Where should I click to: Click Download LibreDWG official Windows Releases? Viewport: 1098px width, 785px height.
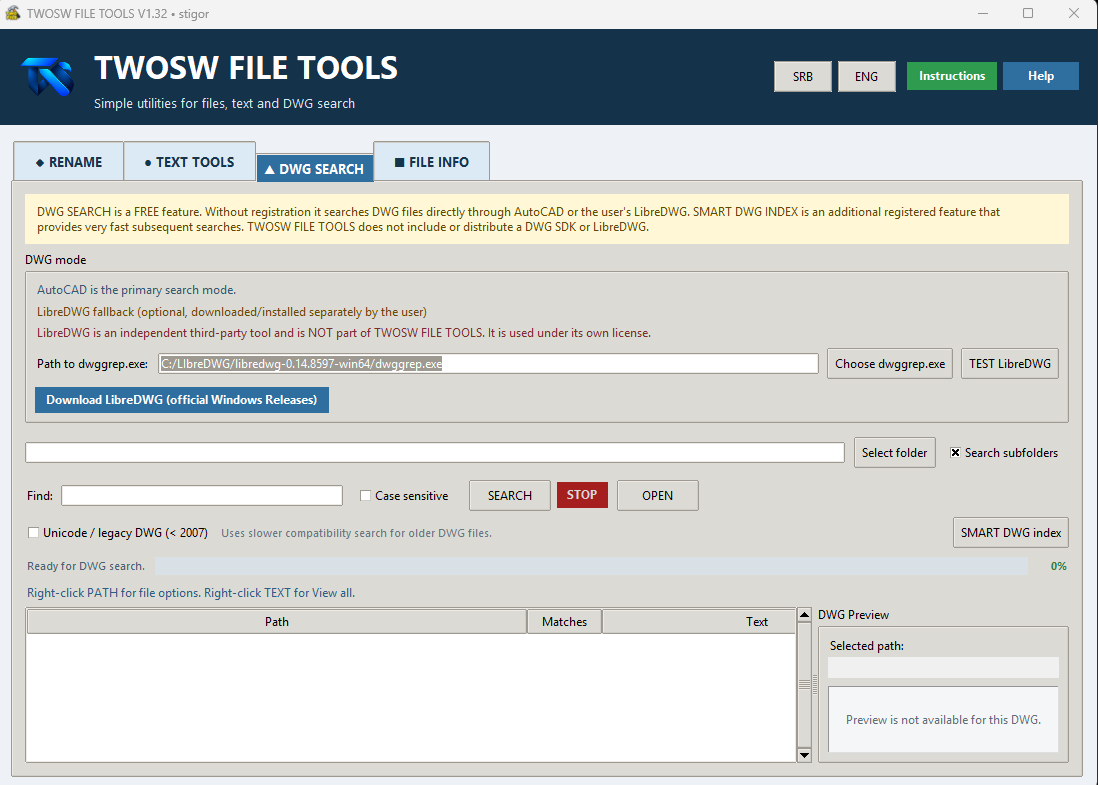click(182, 400)
